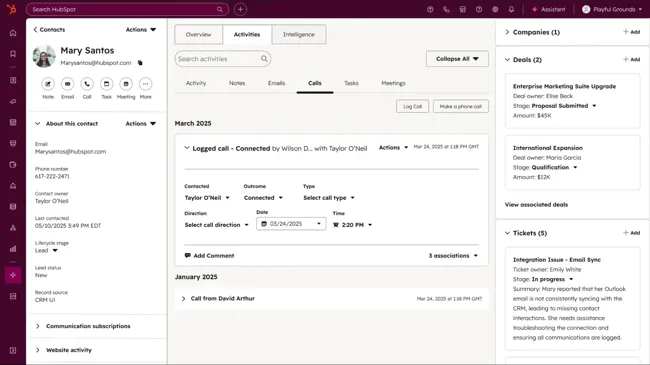Click the HubSpot sprocket logo

click(x=12, y=9)
